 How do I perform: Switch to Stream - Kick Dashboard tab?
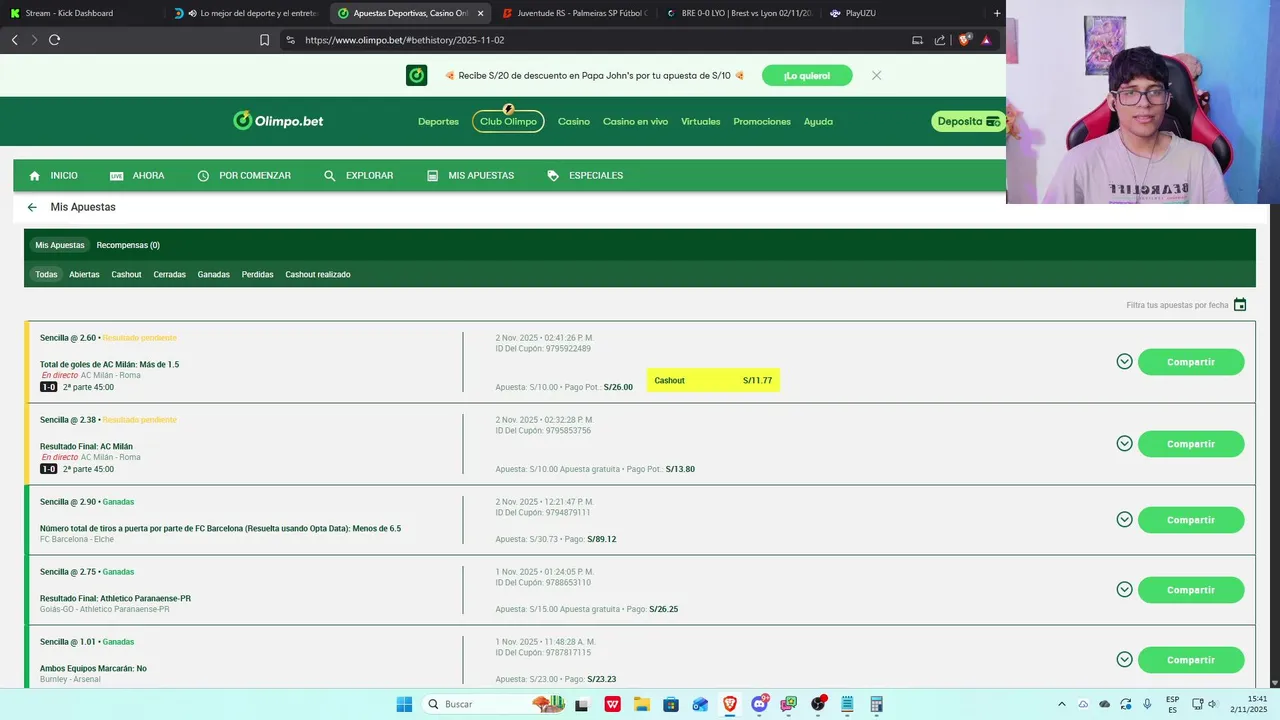(x=80, y=13)
